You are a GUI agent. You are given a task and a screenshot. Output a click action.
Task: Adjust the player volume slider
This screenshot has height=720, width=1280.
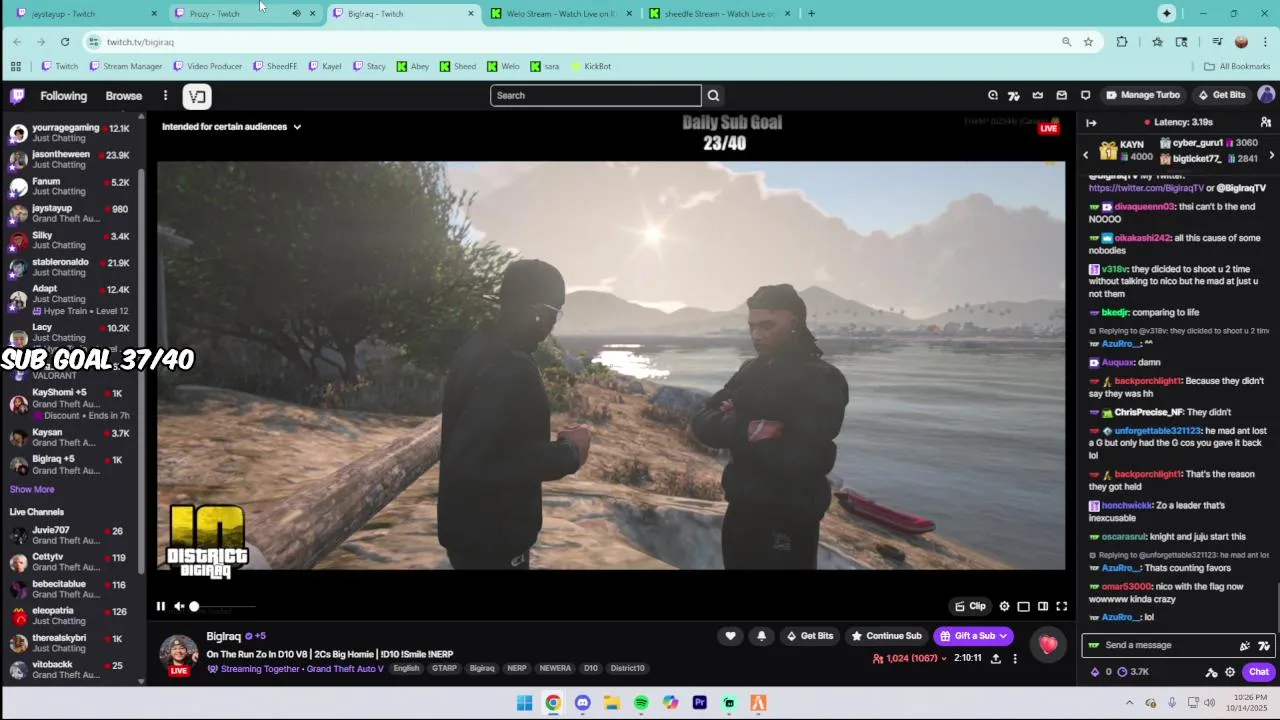pos(222,606)
